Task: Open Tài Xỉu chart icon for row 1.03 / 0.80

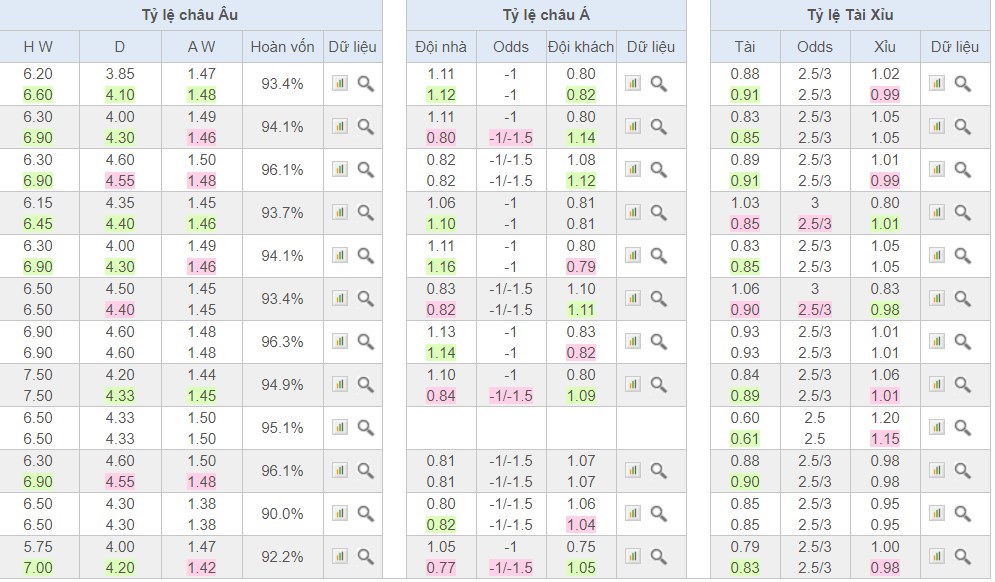Action: coord(937,212)
